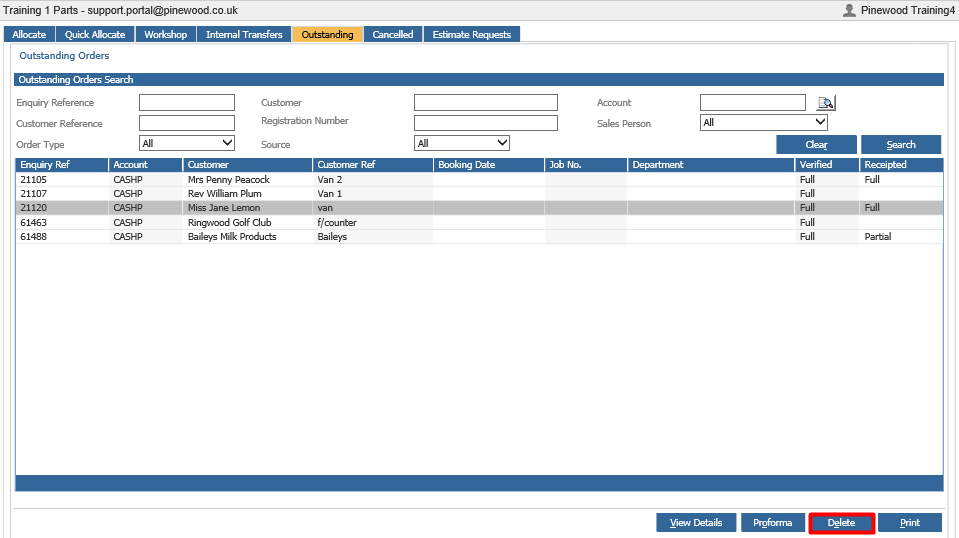Viewport: 959px width, 538px height.
Task: Switch to the Quick Allocate tab
Action: [95, 34]
